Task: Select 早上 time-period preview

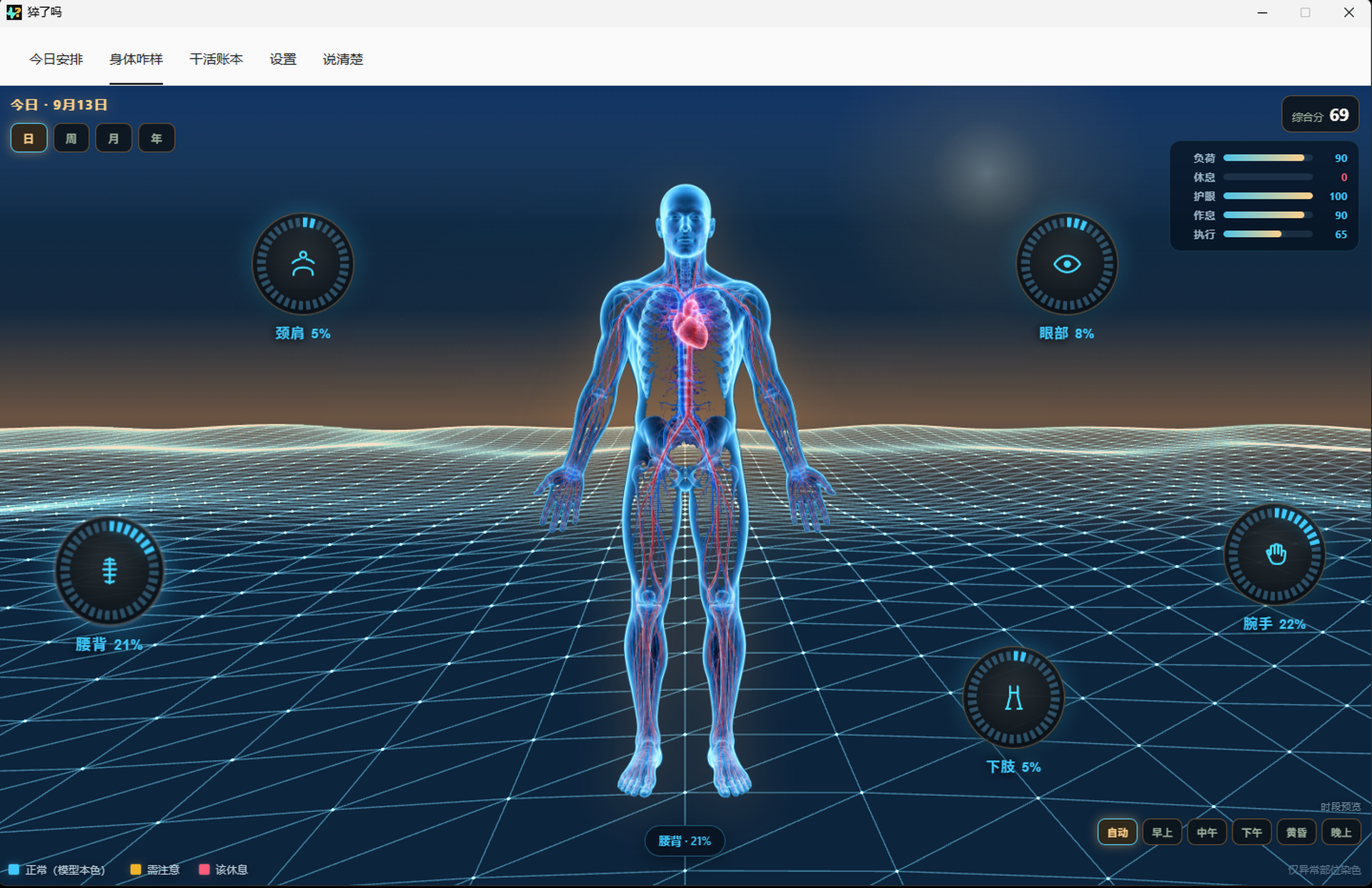Action: 1162,832
